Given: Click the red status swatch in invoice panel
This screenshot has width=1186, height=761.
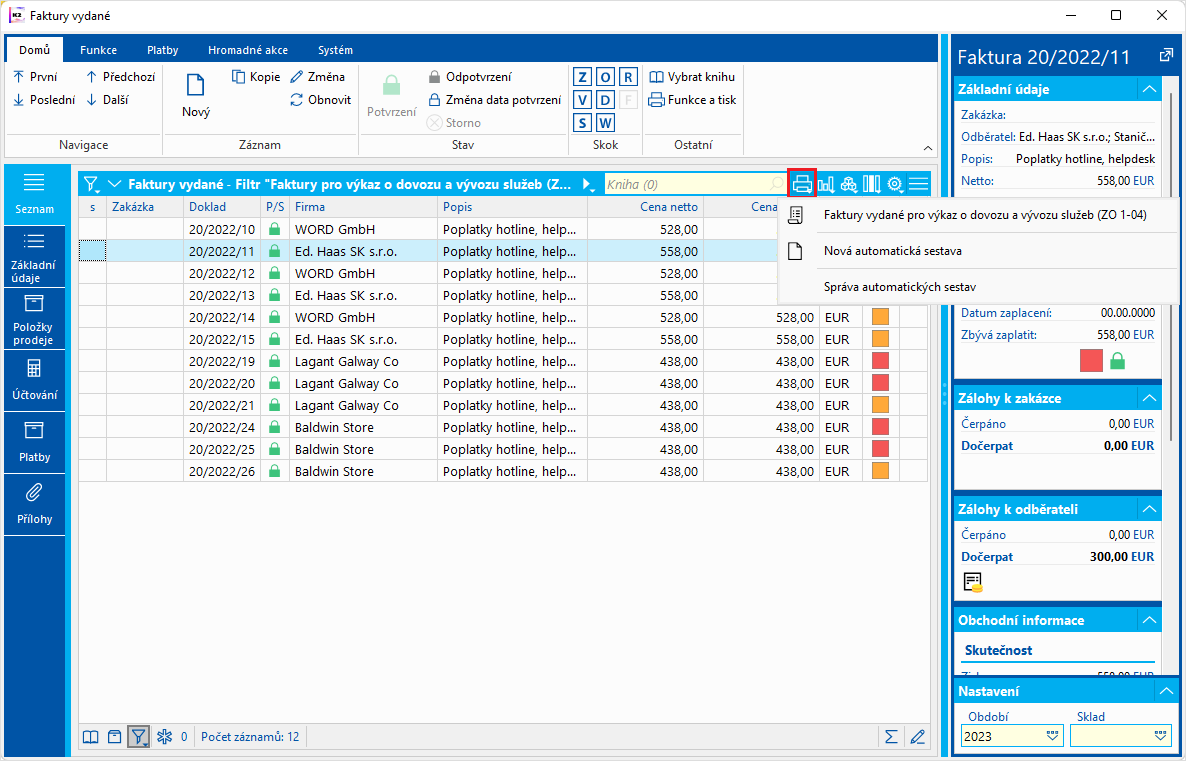Looking at the screenshot, I should pos(1091,361).
